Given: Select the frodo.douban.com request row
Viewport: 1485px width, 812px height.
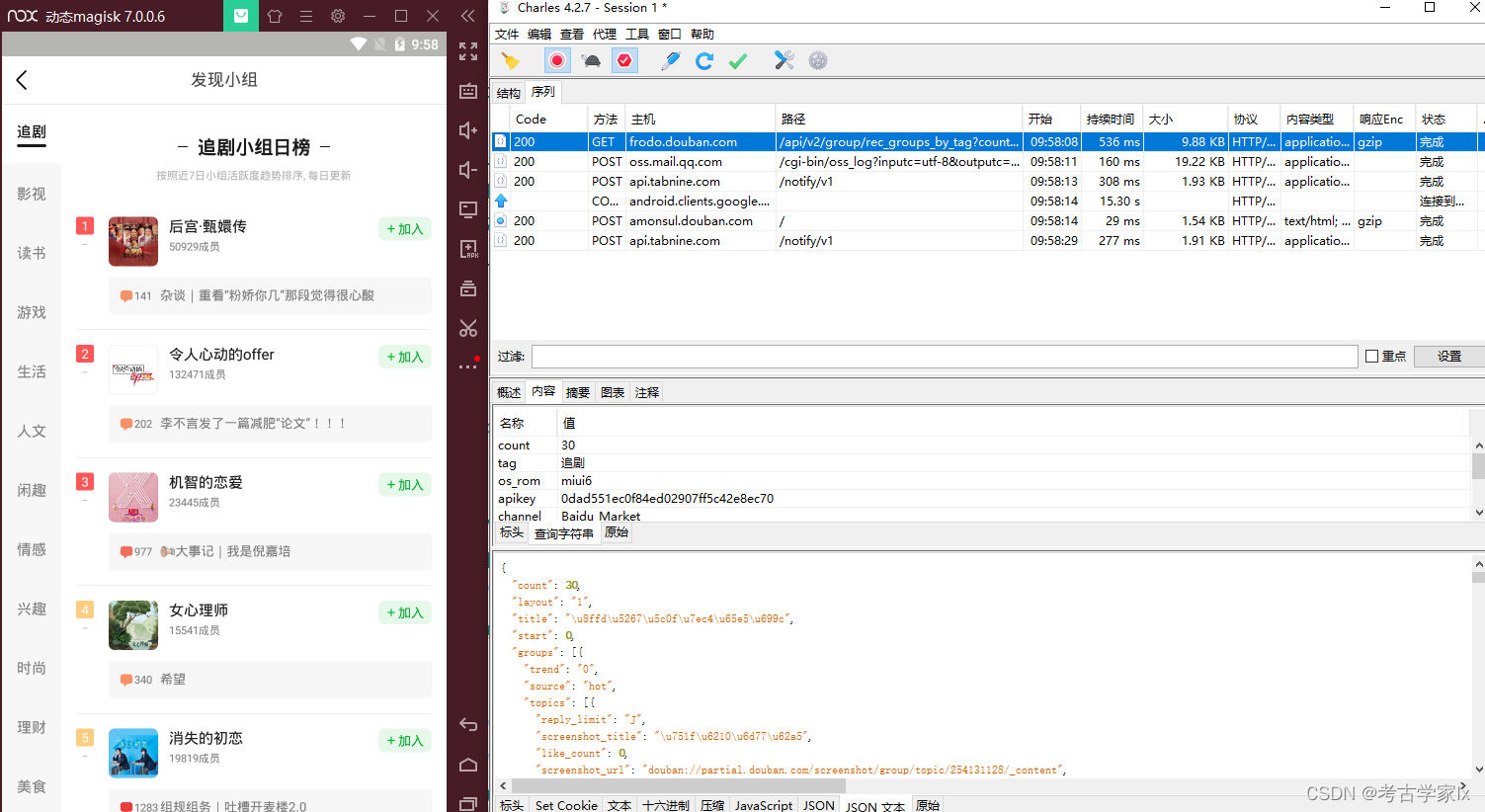Looking at the screenshot, I should pos(988,142).
